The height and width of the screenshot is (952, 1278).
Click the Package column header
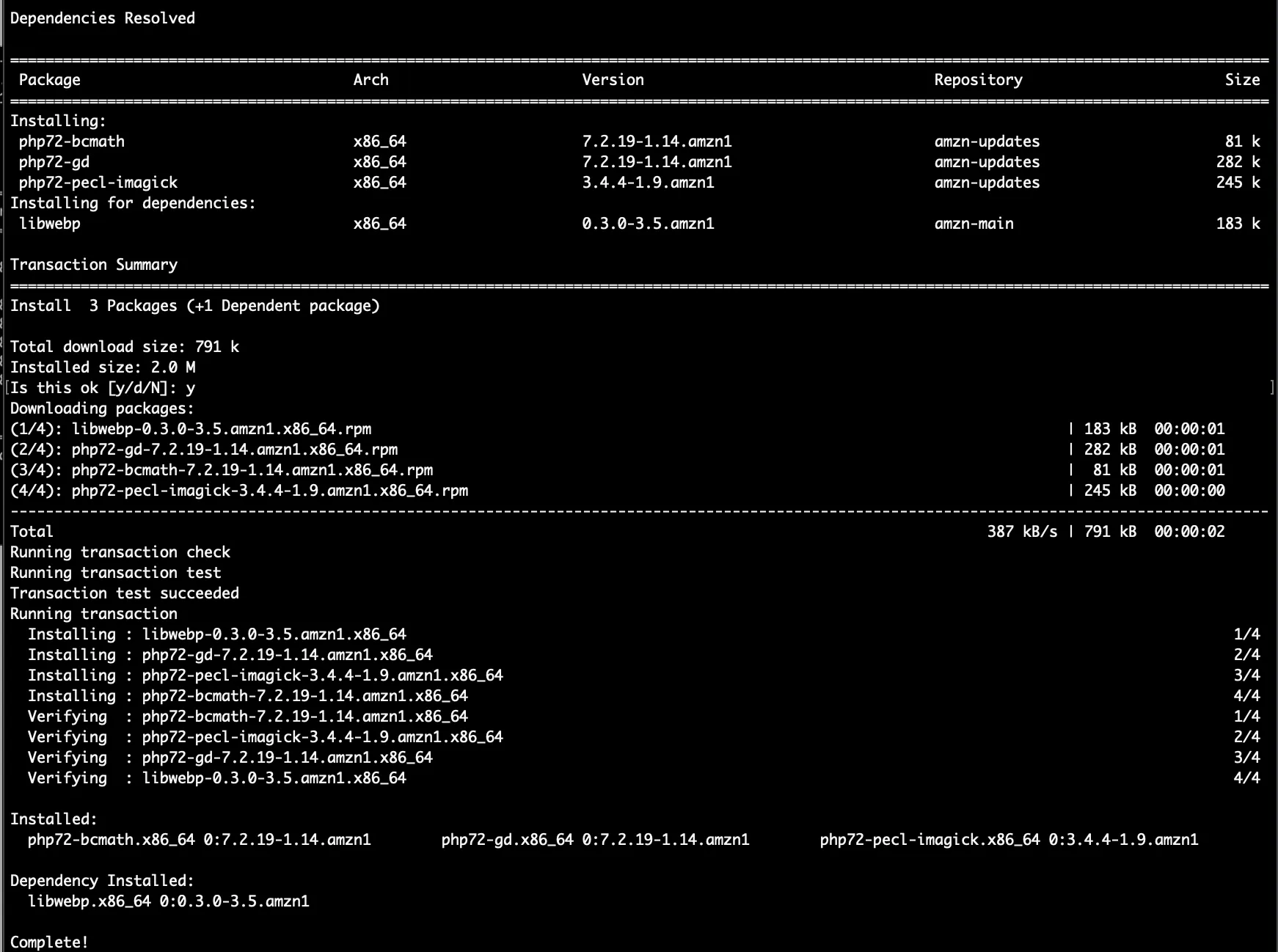click(50, 80)
